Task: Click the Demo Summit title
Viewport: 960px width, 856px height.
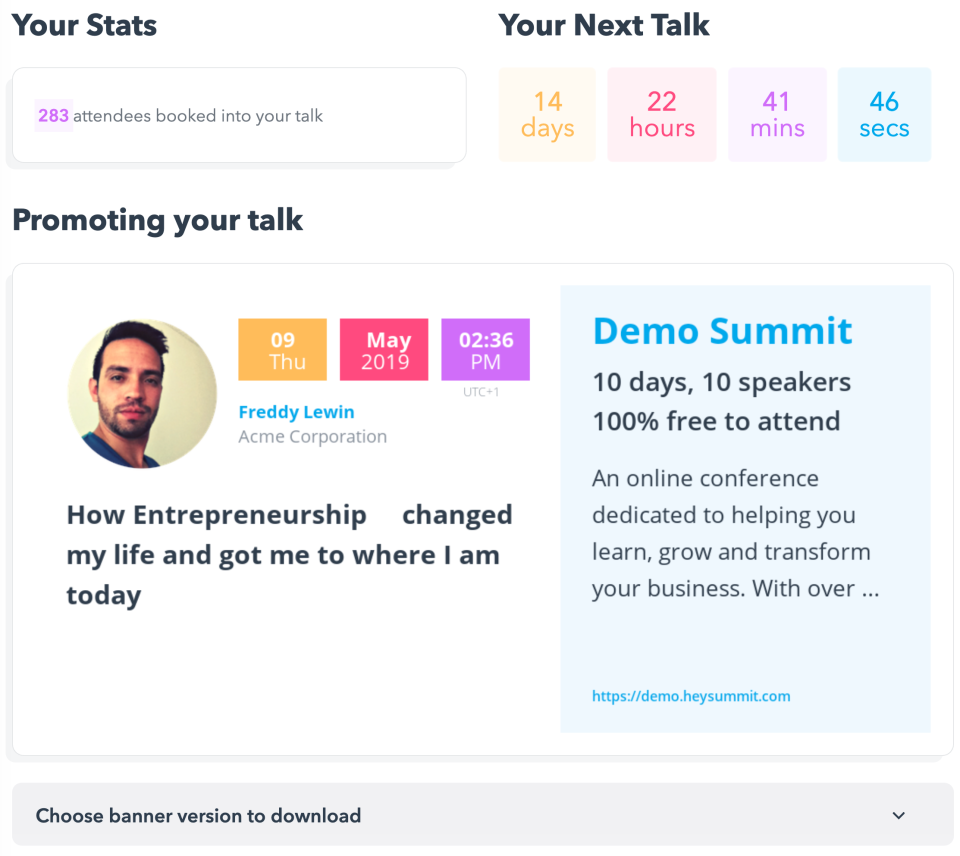Action: pyautogui.click(x=722, y=330)
